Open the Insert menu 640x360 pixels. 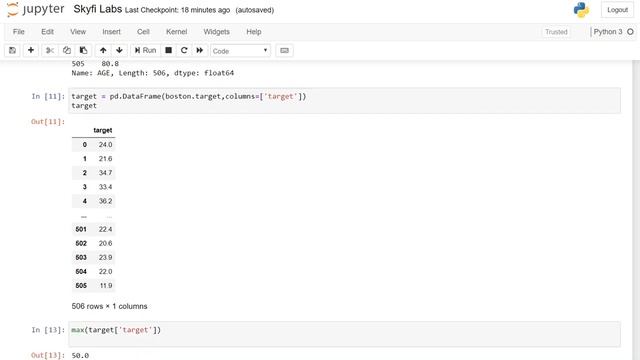pyautogui.click(x=111, y=32)
